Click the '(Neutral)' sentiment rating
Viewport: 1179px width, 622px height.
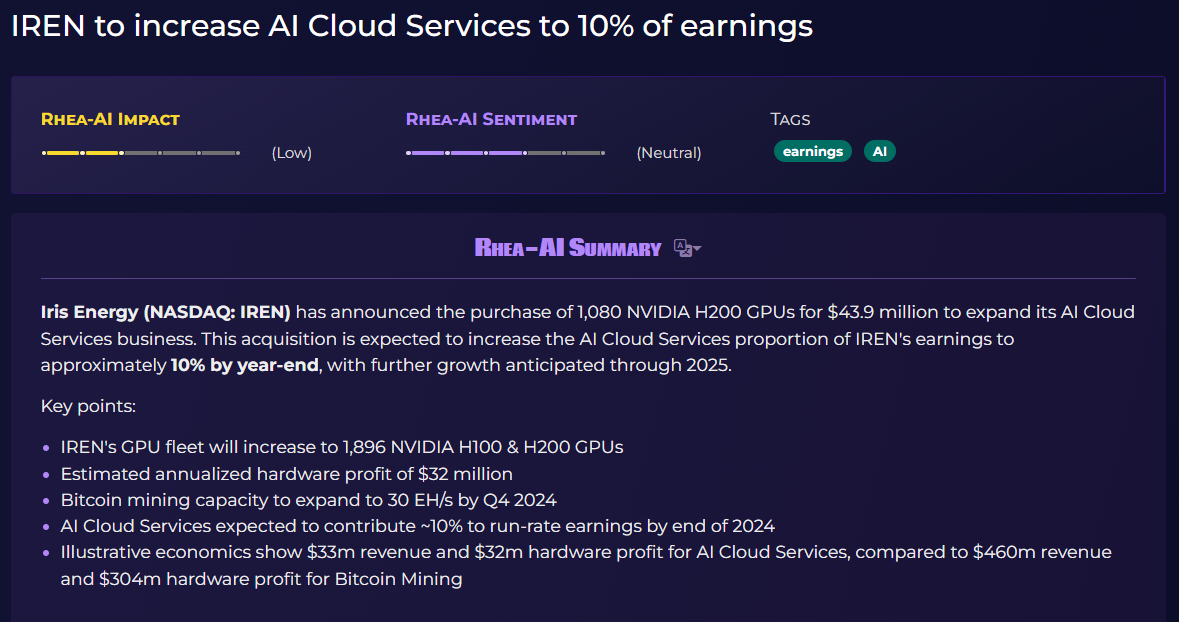669,153
